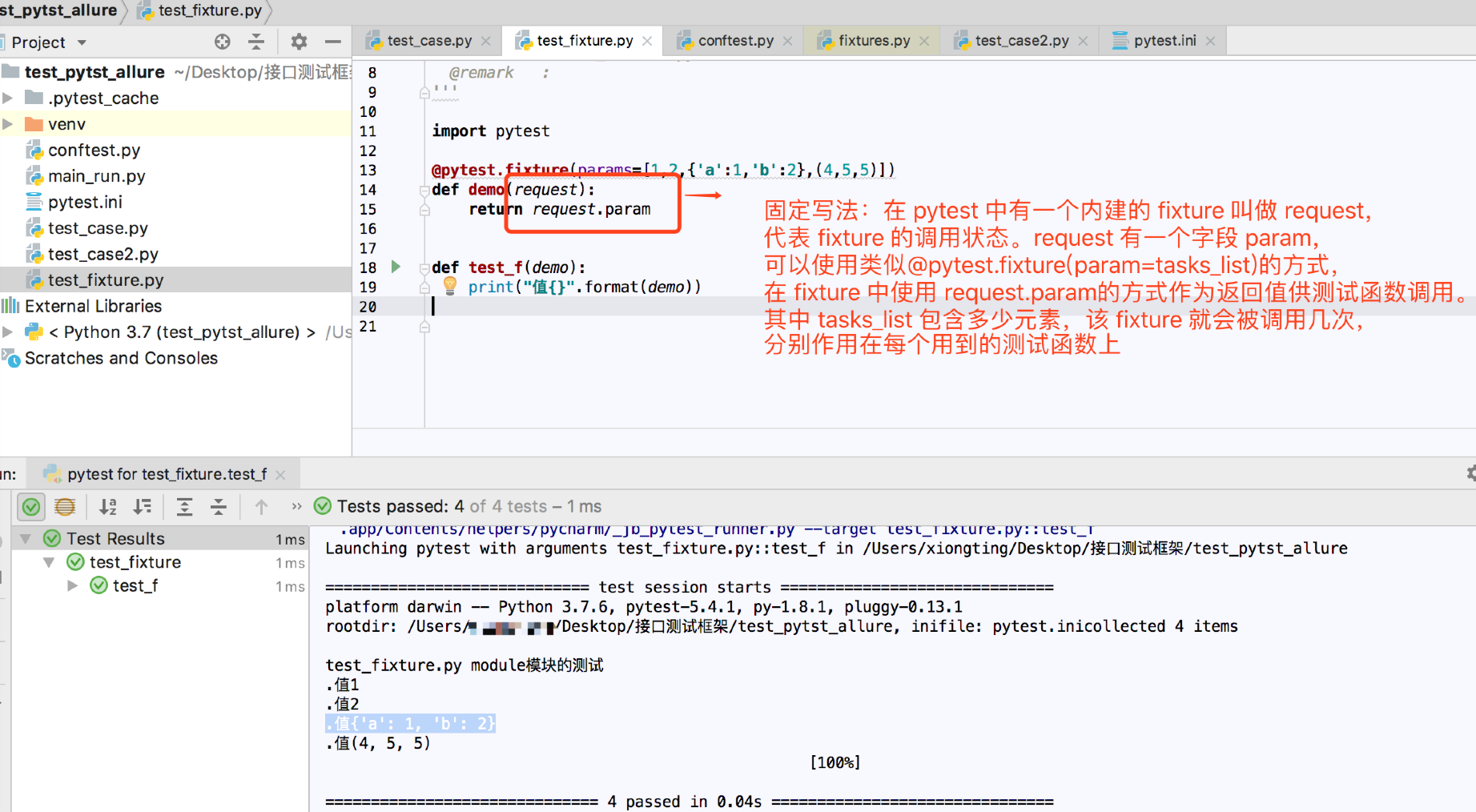1476x812 pixels.
Task: Expand the .pytest_cache folder
Action: point(8,98)
